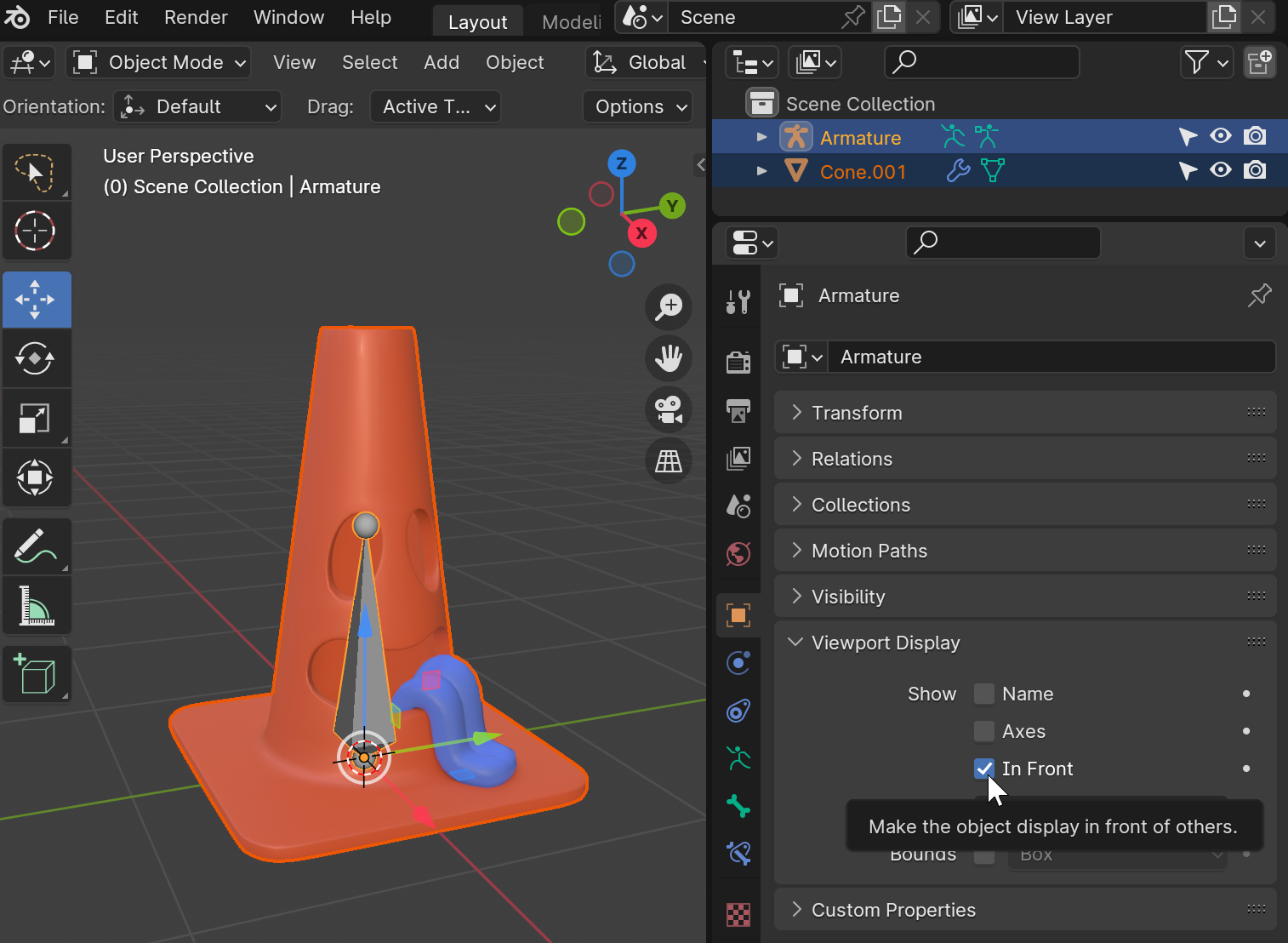Click the new collection button in outliner
The width and height of the screenshot is (1288, 943).
click(1259, 62)
